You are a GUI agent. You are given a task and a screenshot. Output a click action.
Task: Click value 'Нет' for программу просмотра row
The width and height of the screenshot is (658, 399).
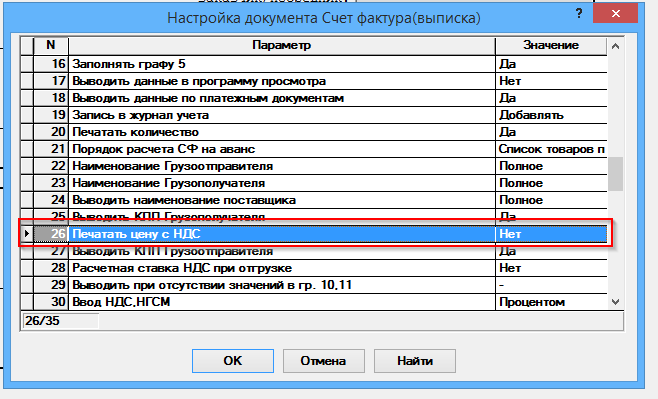pos(551,81)
